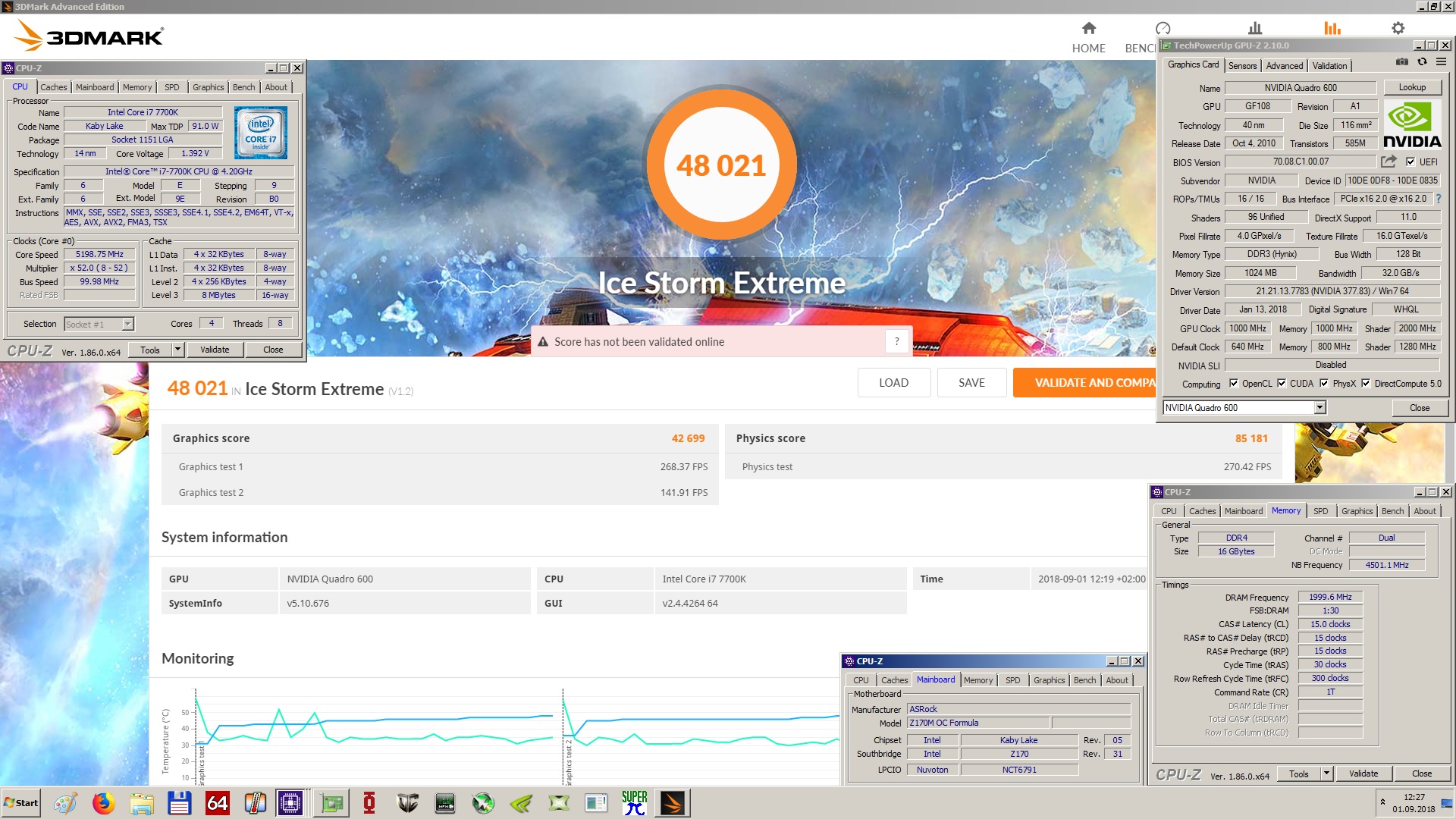Expand Tools dropdown arrow in top-left CPU-Z

point(177,350)
